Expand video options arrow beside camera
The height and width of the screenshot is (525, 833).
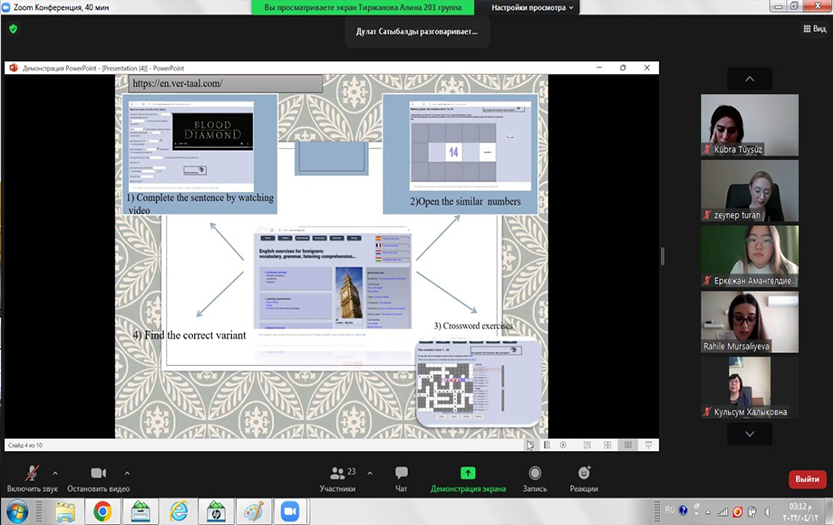coord(127,473)
